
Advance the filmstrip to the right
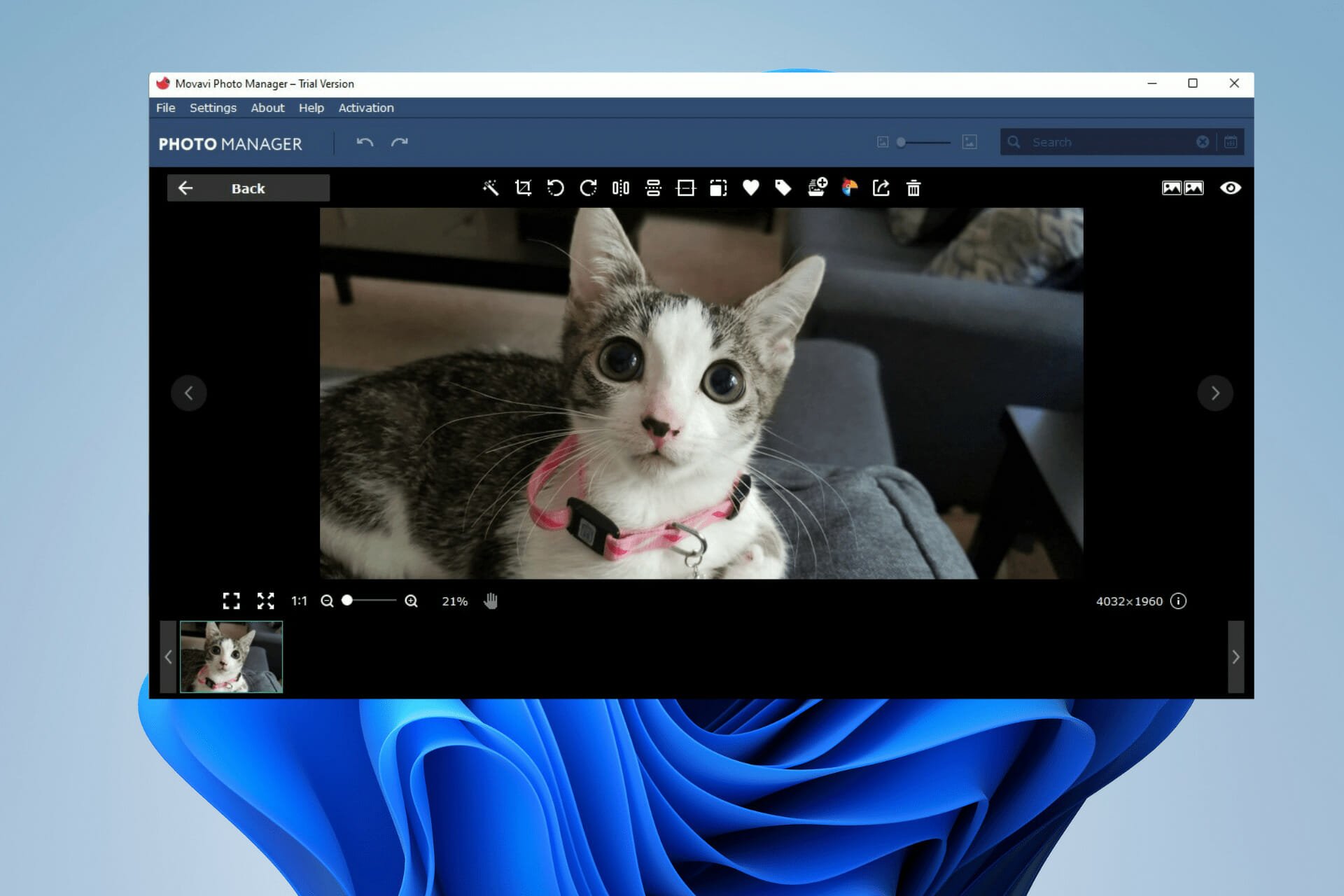1235,657
